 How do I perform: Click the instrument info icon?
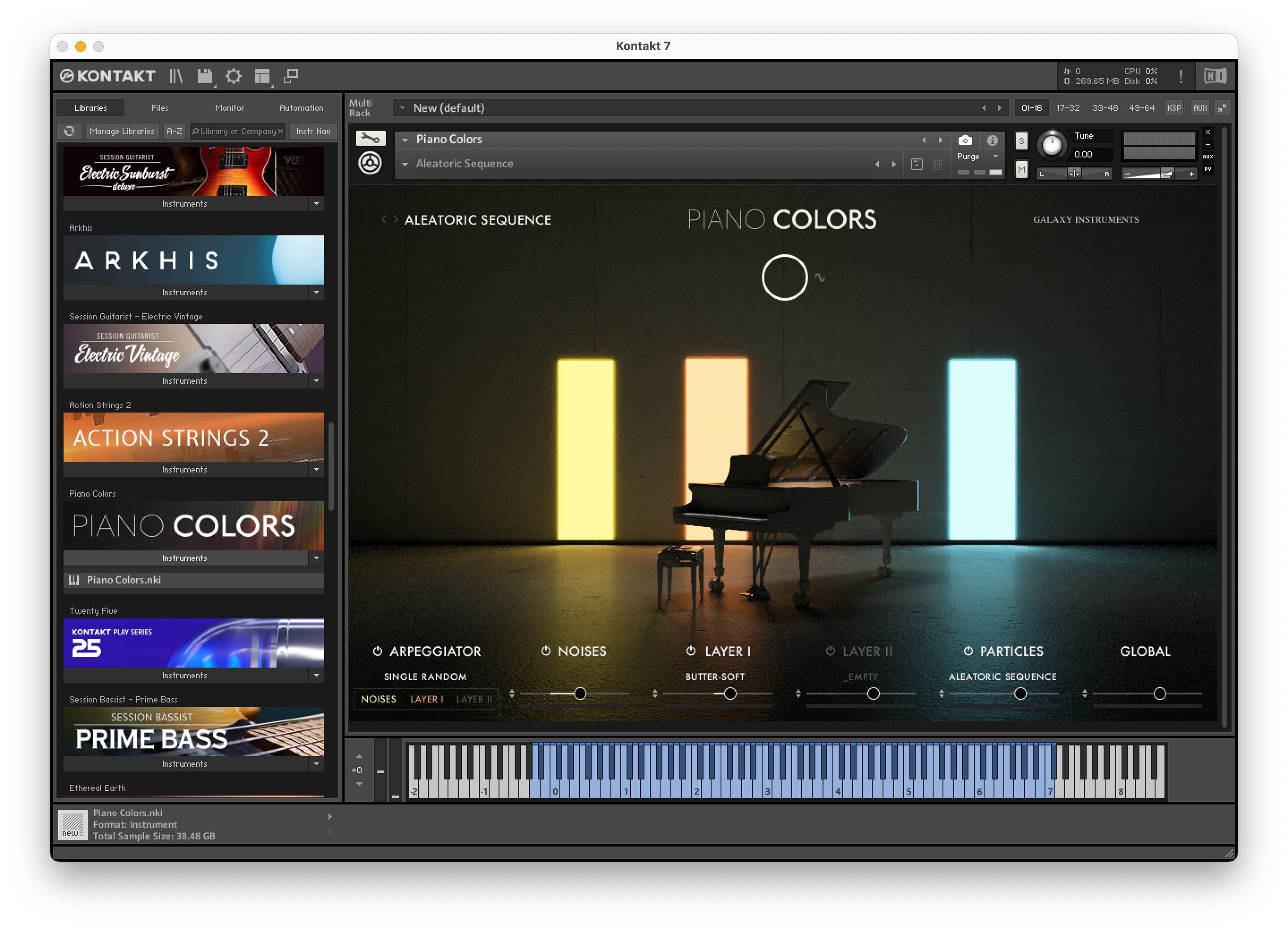click(992, 140)
